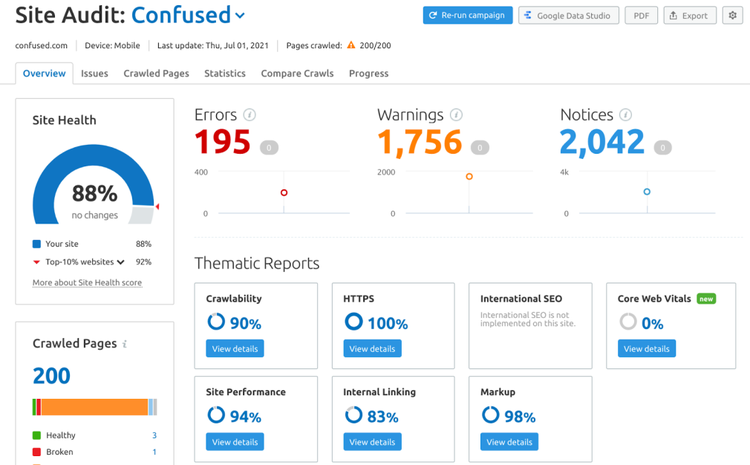Click the red Broken legend swatch
The height and width of the screenshot is (465, 750).
pyautogui.click(x=36, y=452)
